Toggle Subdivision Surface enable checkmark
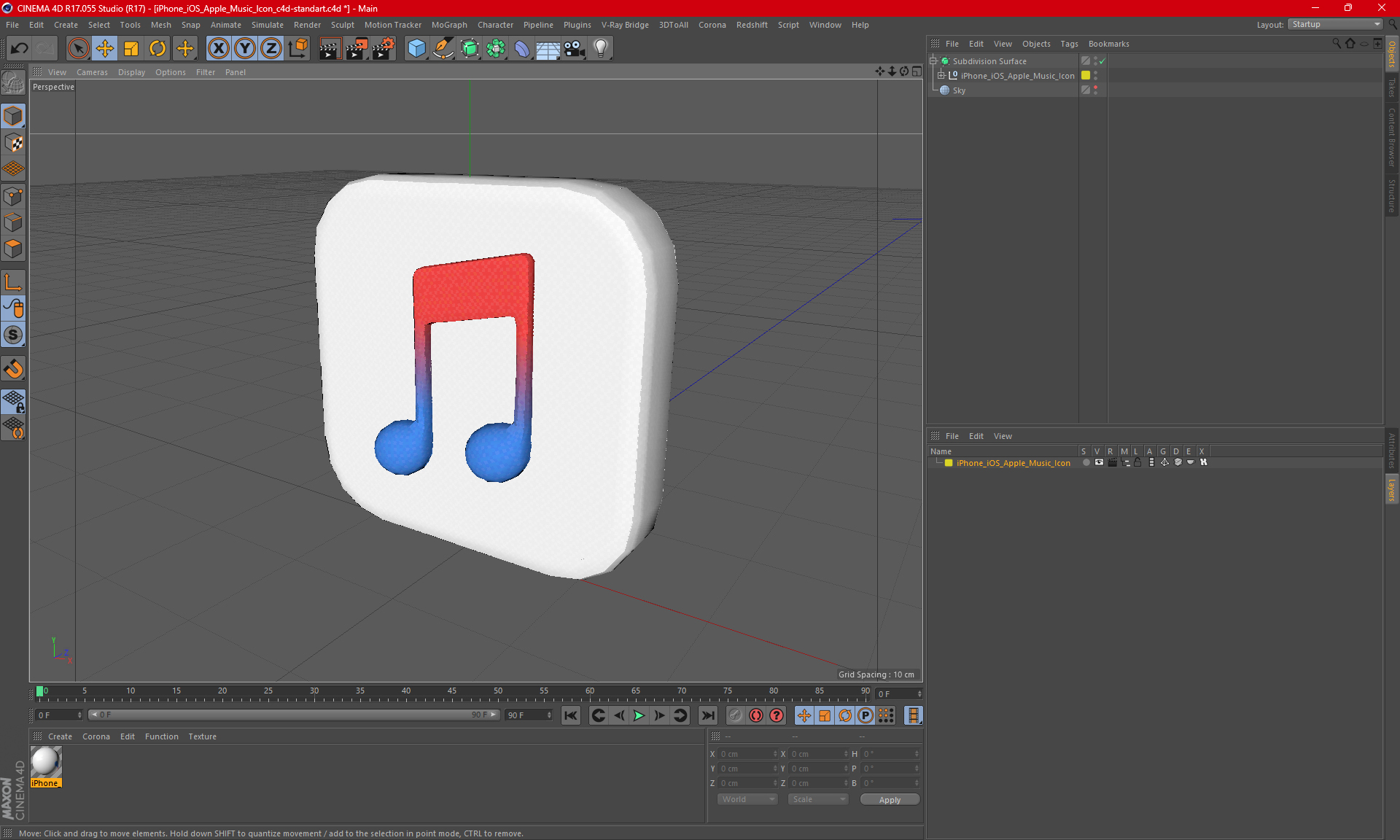This screenshot has width=1400, height=840. 1102,61
